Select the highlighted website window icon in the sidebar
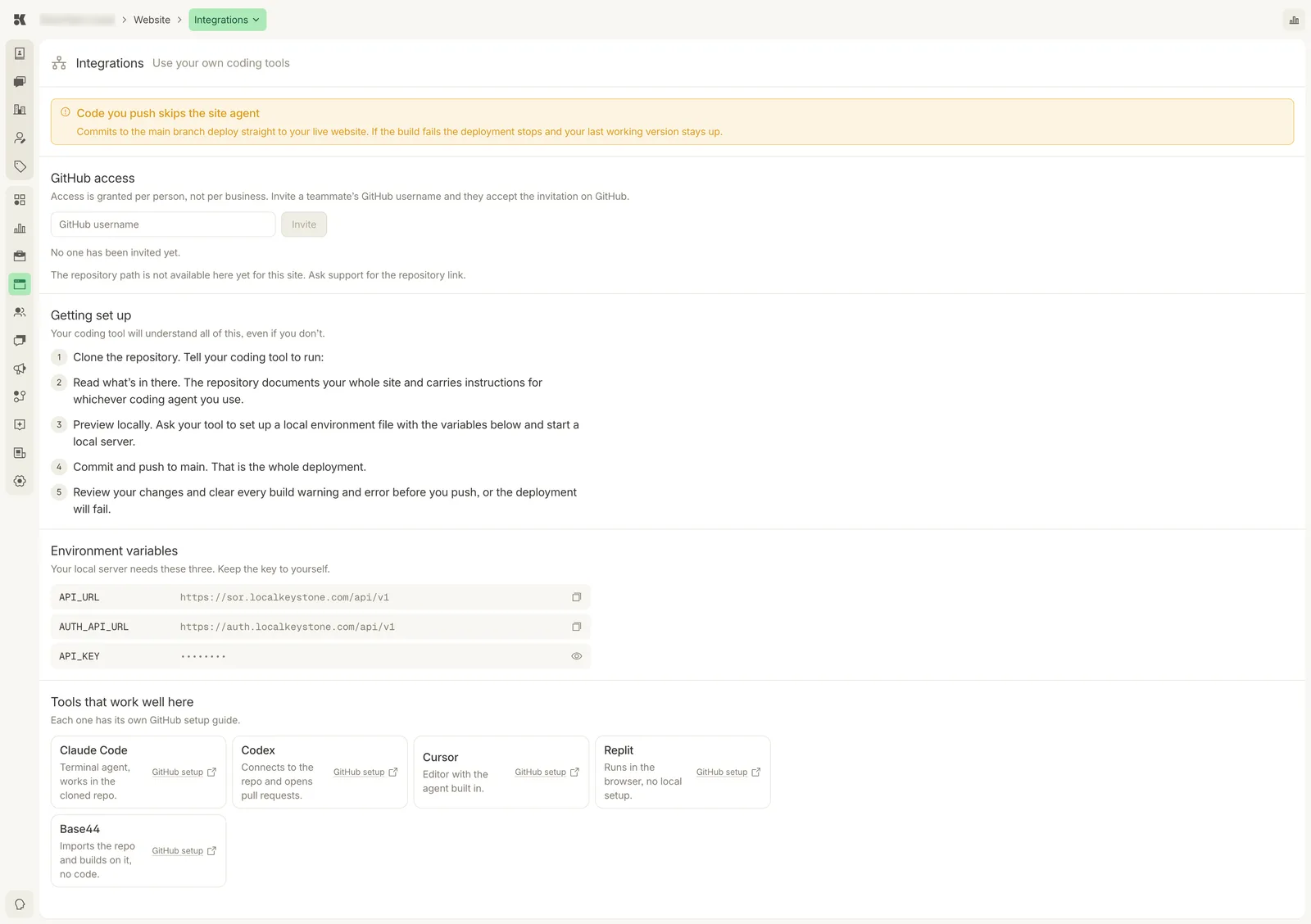The height and width of the screenshot is (924, 1311). 20,284
